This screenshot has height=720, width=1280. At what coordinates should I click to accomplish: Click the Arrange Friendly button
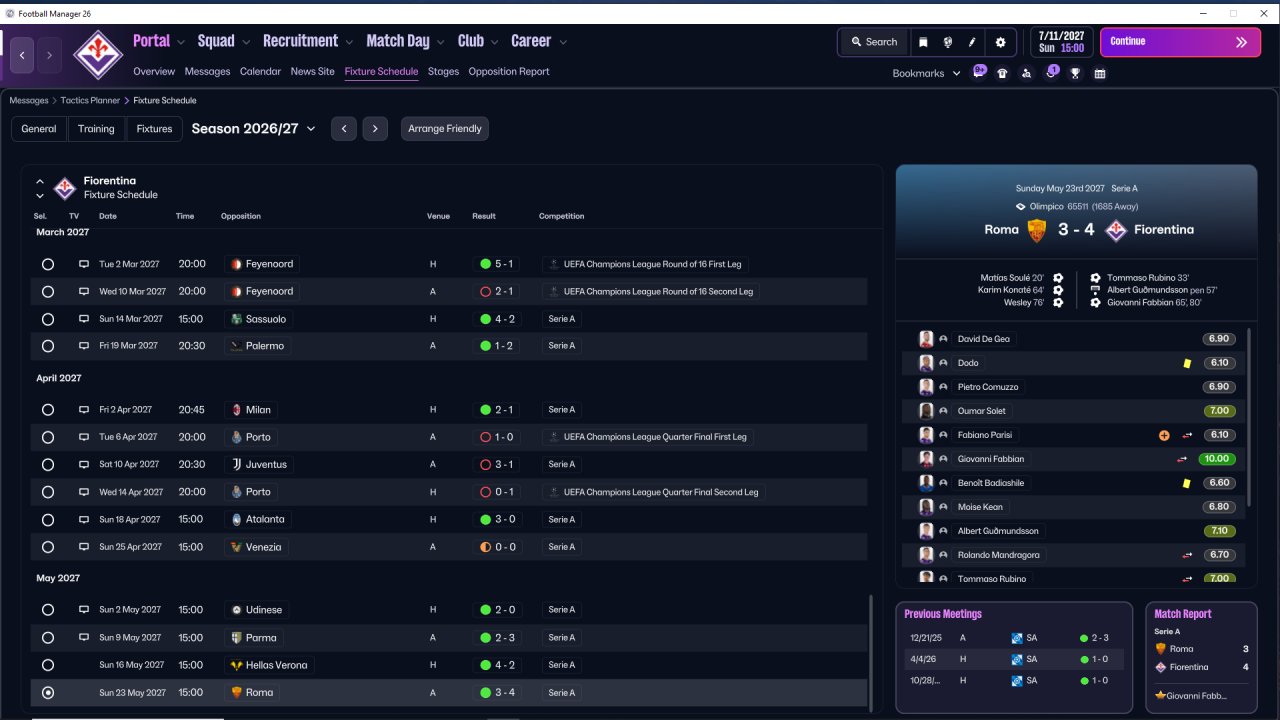(x=445, y=129)
